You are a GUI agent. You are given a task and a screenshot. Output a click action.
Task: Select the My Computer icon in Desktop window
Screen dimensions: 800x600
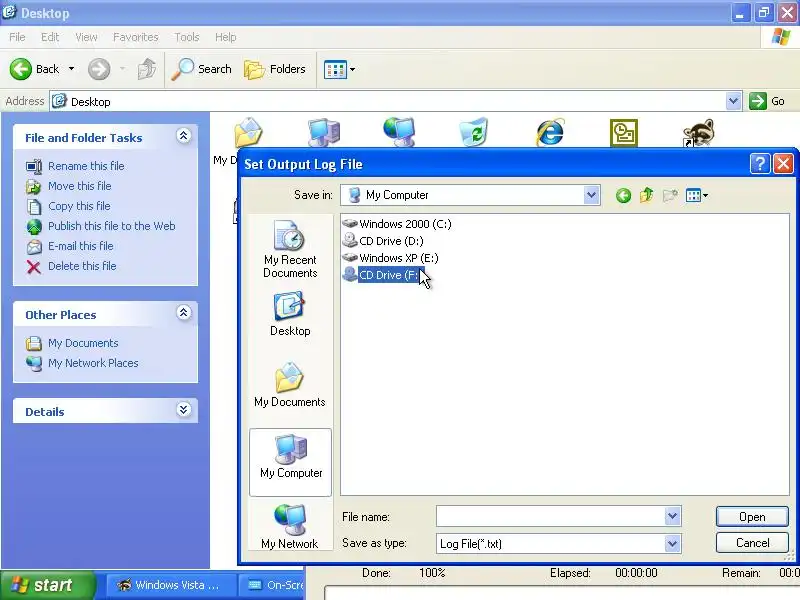[324, 132]
